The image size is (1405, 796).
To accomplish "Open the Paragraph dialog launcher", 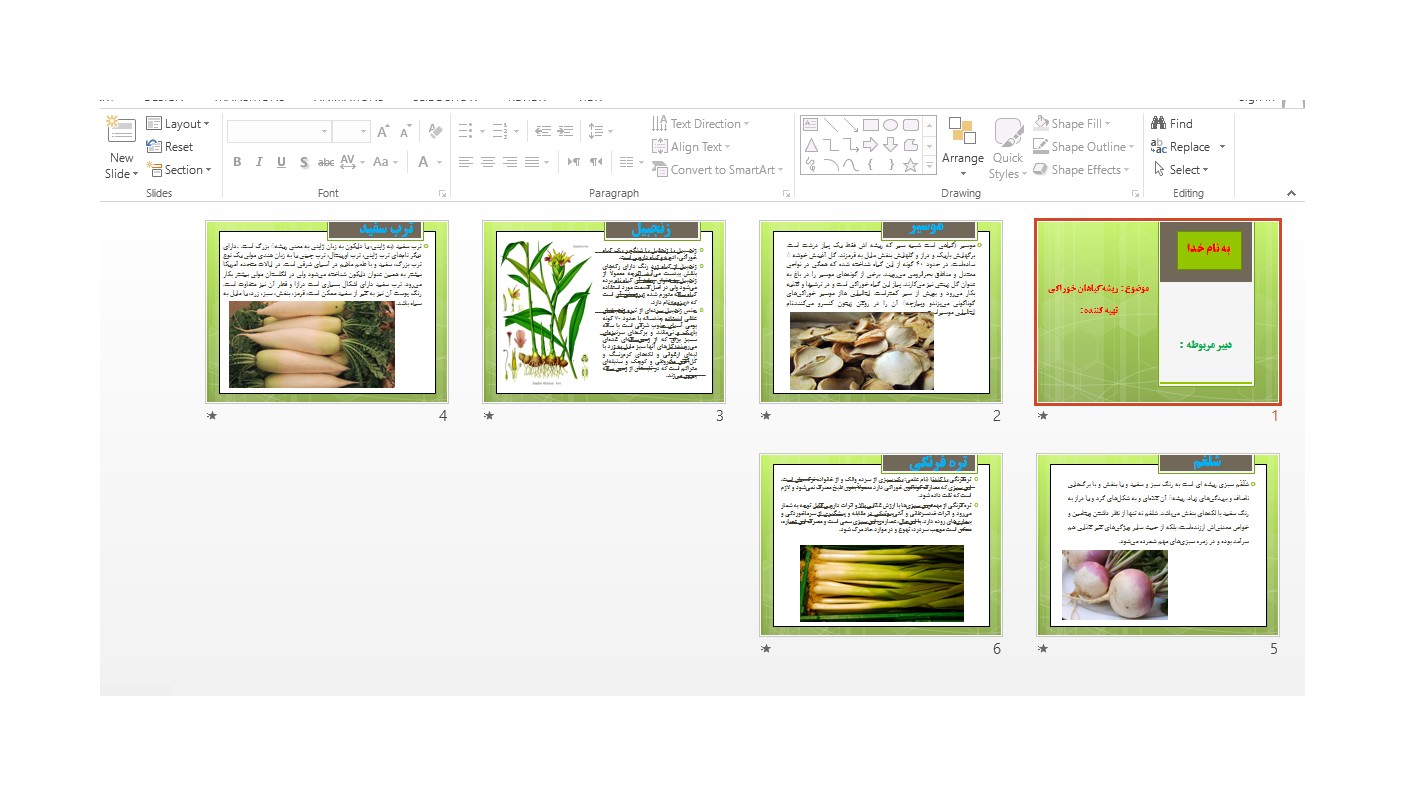I will pyautogui.click(x=786, y=193).
